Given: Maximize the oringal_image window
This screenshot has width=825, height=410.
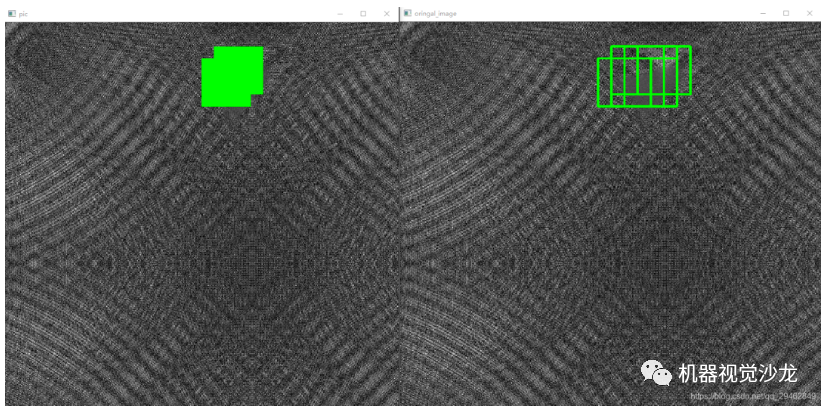Looking at the screenshot, I should click(786, 14).
